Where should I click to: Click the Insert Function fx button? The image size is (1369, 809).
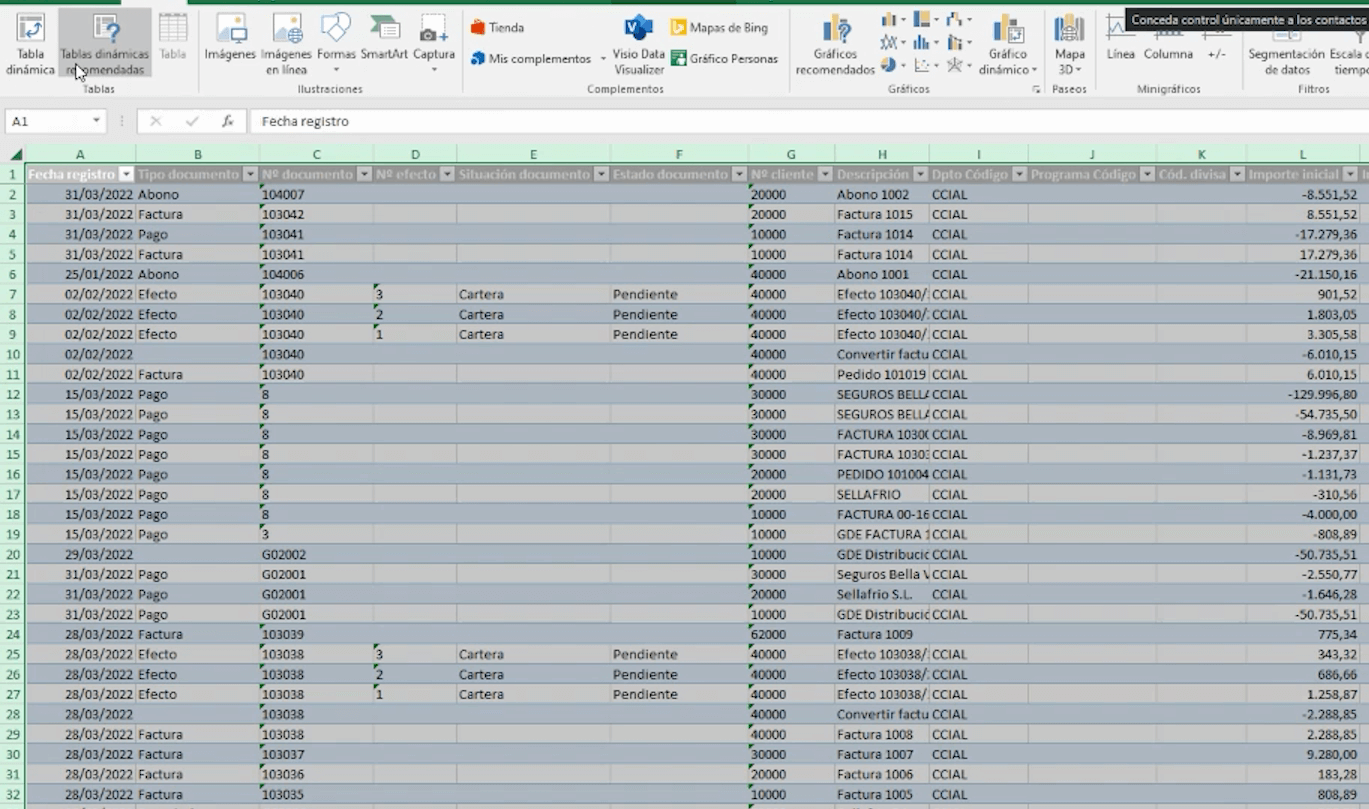point(228,121)
